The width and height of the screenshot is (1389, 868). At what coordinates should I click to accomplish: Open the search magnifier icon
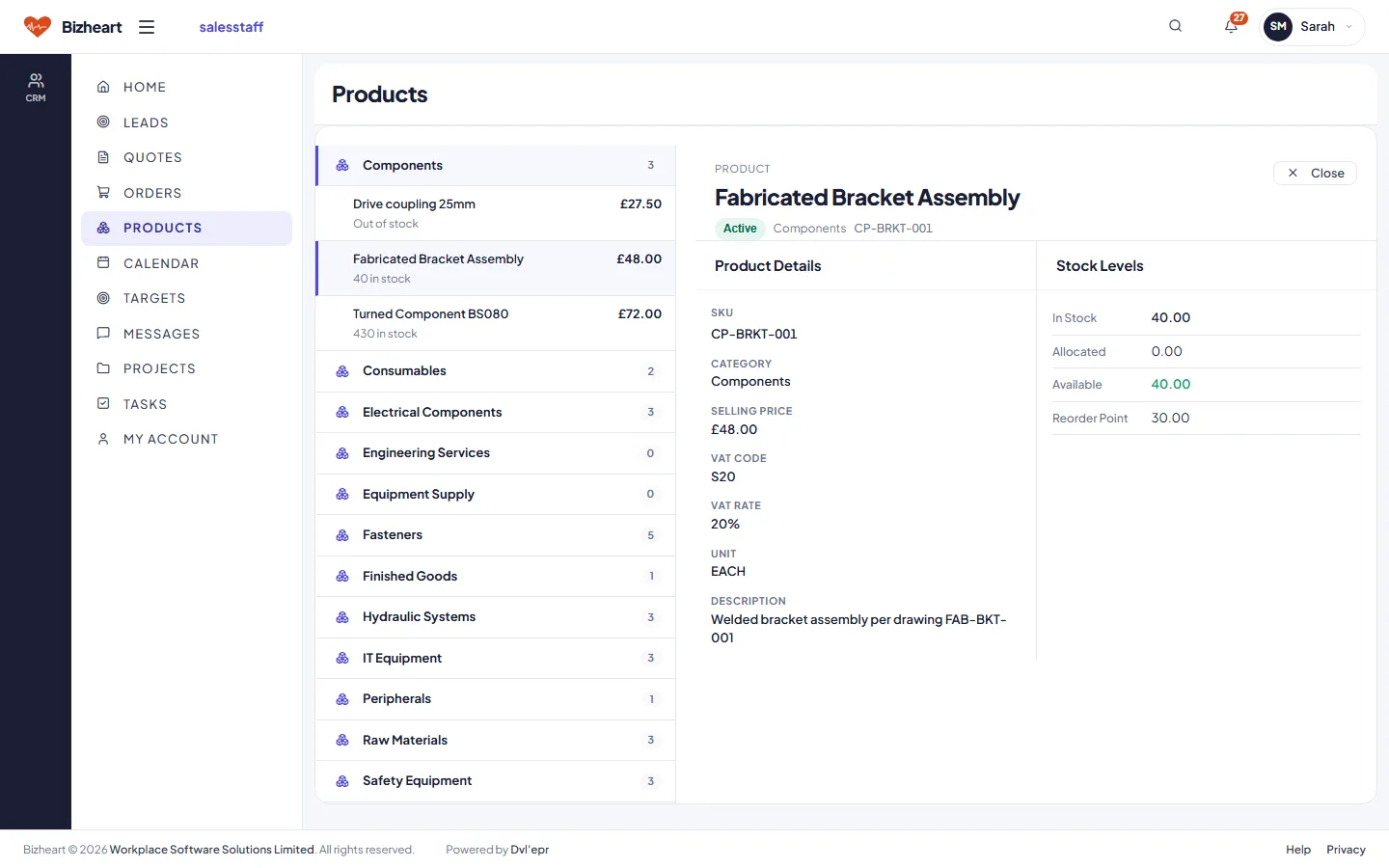(x=1175, y=26)
